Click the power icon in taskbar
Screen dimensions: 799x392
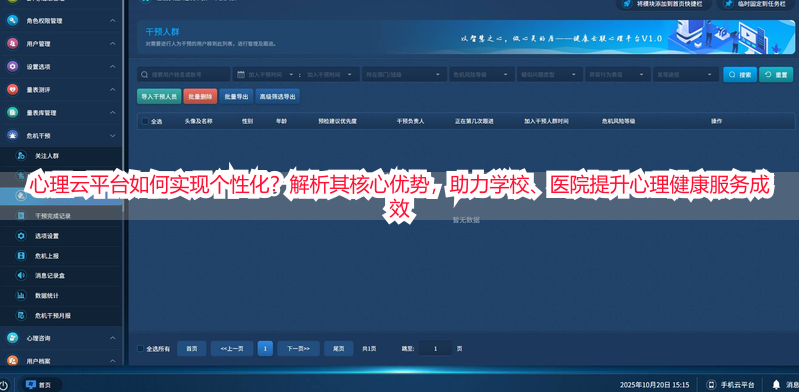pos(4,385)
